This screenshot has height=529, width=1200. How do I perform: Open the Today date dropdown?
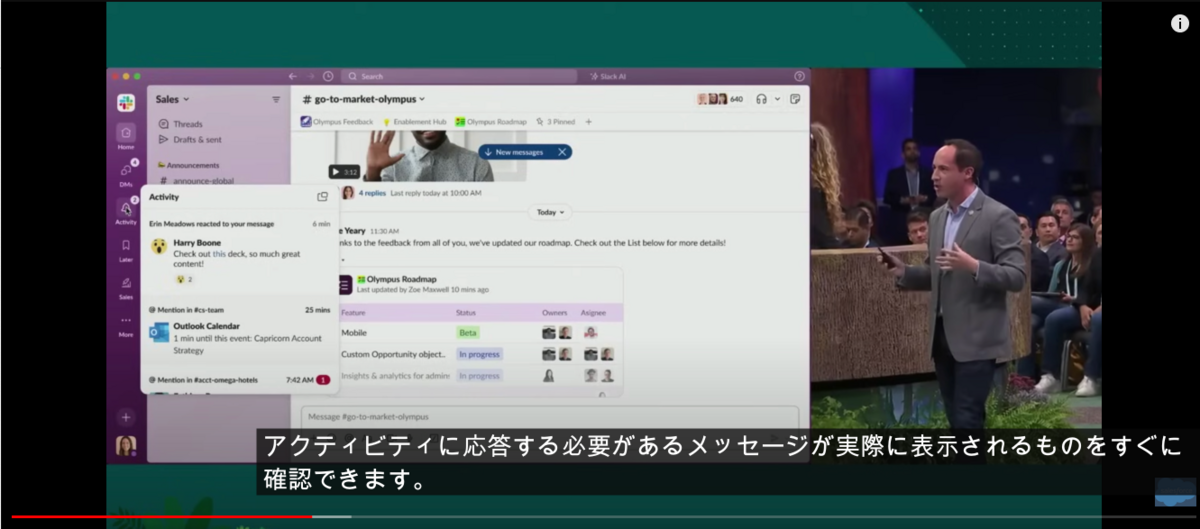550,212
